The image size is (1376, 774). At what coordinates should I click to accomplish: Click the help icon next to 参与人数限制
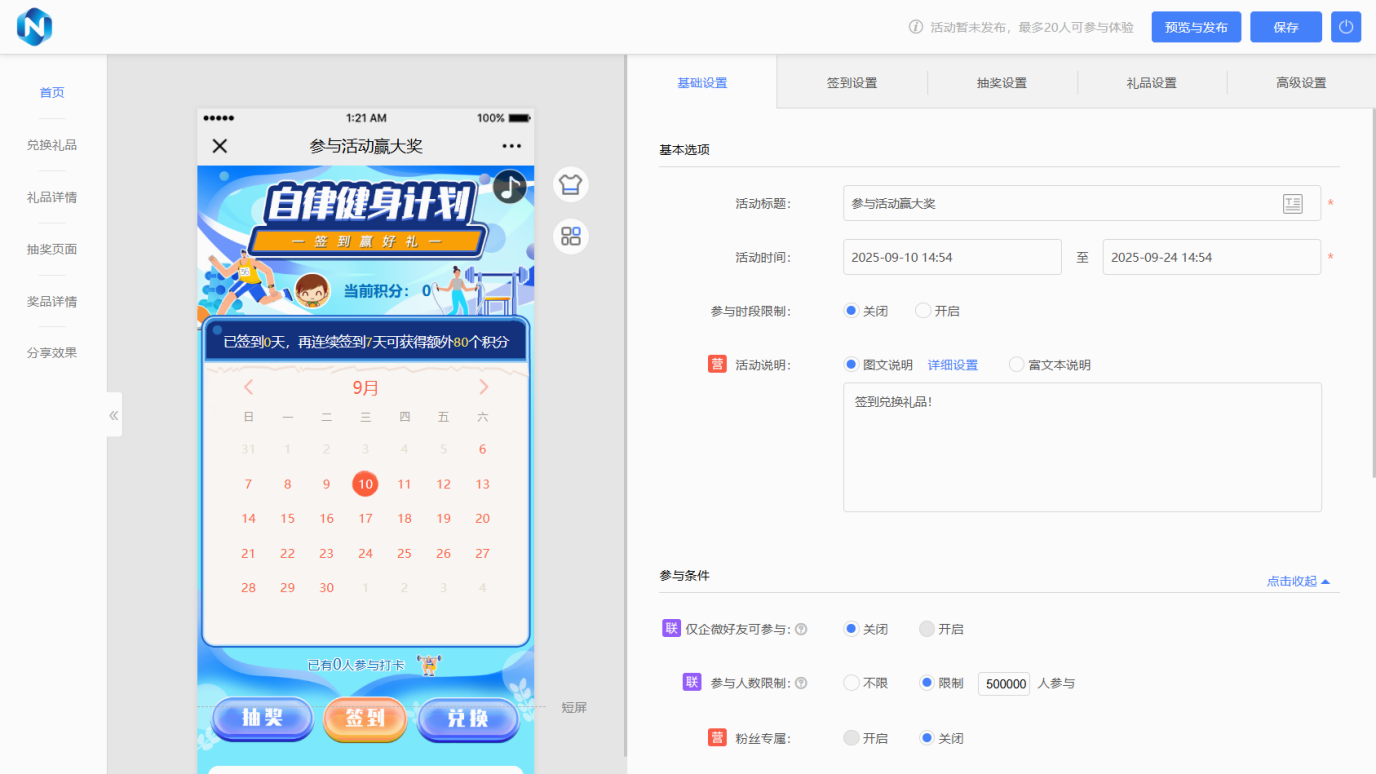pyautogui.click(x=799, y=683)
